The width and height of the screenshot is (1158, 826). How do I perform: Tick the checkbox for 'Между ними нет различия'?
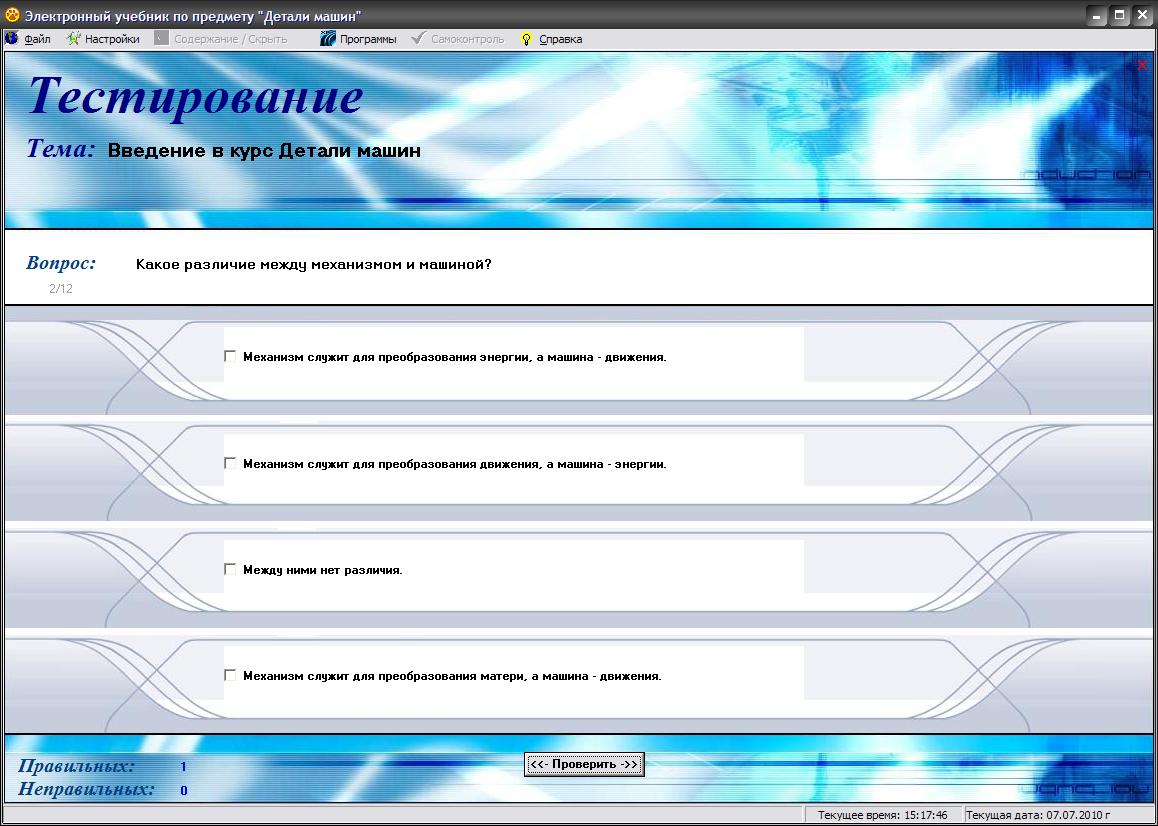click(230, 569)
